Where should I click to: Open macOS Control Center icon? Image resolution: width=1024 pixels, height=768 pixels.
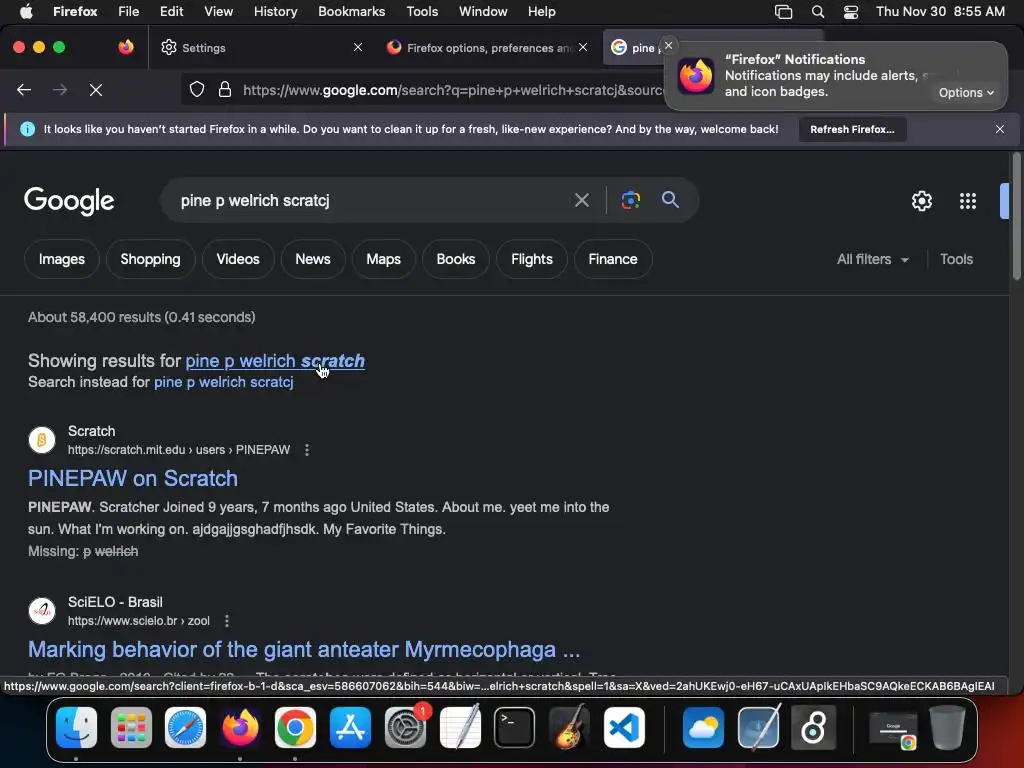tap(850, 12)
